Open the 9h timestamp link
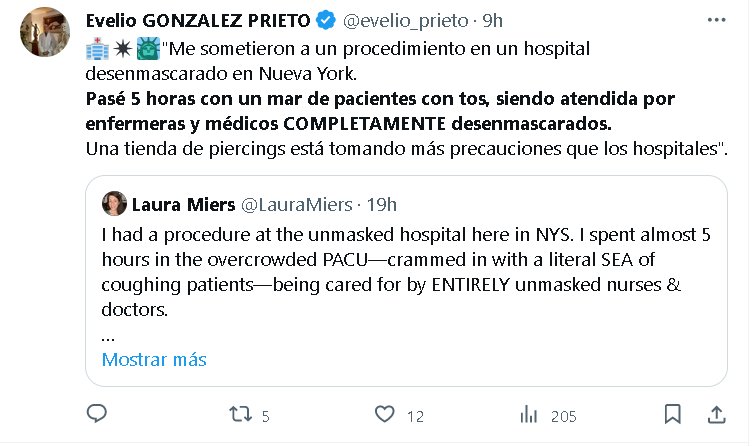This screenshot has width=754, height=446. (x=493, y=19)
